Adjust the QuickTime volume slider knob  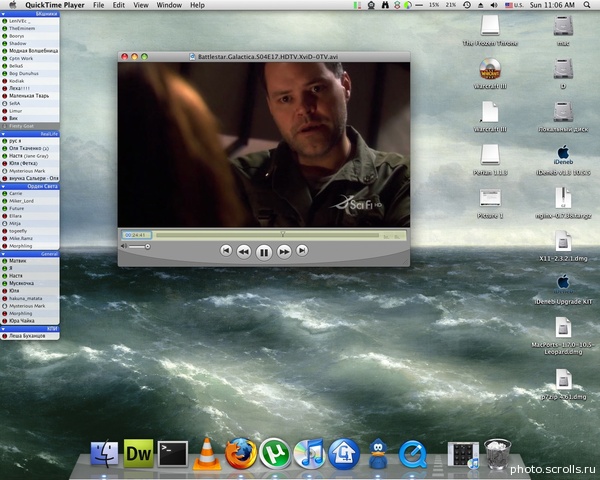pyautogui.click(x=147, y=247)
